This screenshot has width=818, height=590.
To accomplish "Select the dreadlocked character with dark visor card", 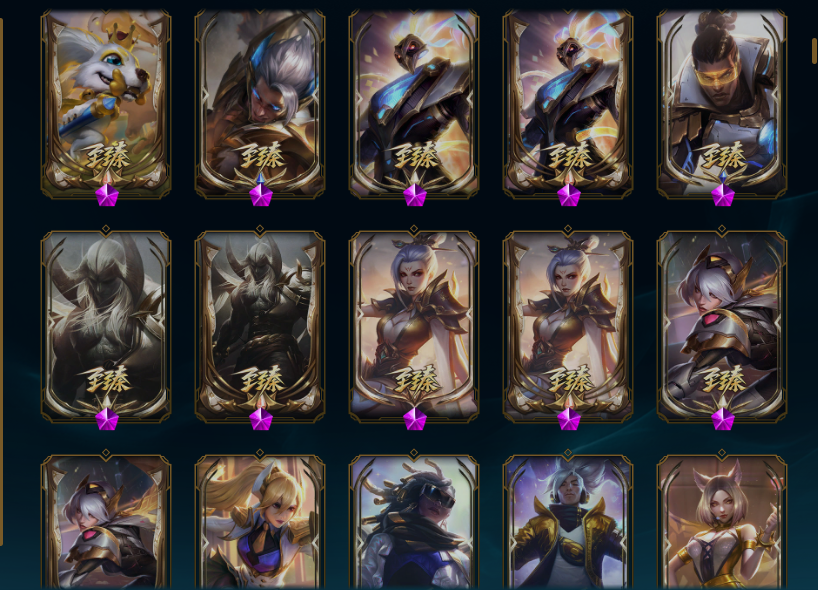I will tap(414, 523).
